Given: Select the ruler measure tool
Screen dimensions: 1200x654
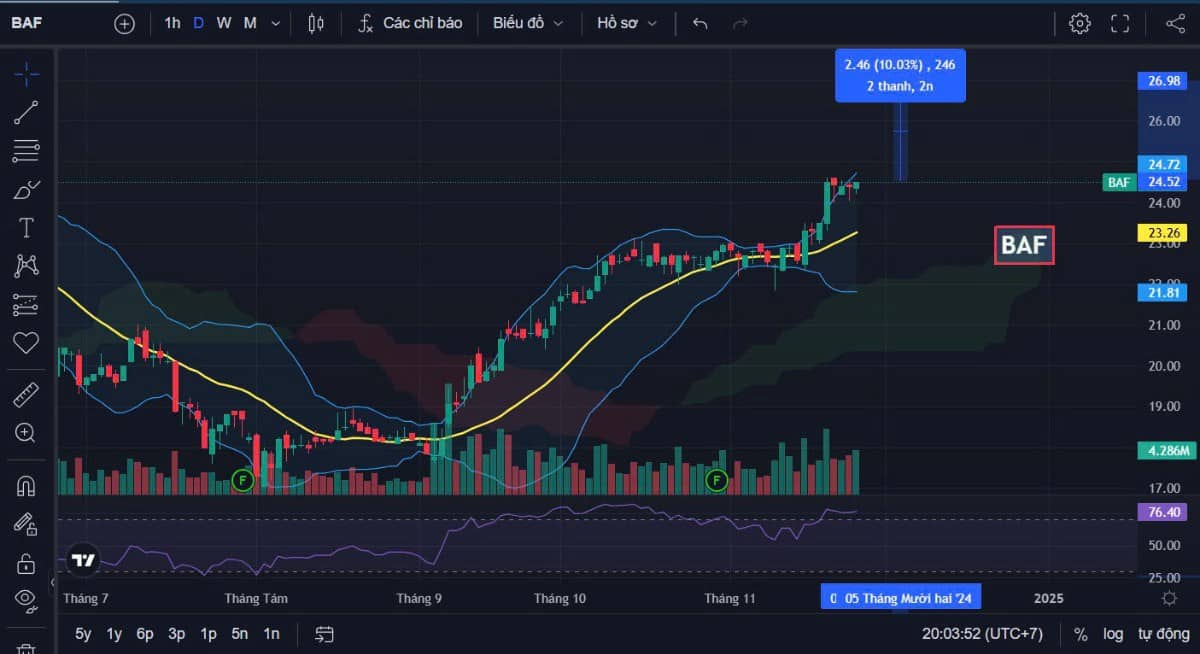Looking at the screenshot, I should tap(27, 395).
